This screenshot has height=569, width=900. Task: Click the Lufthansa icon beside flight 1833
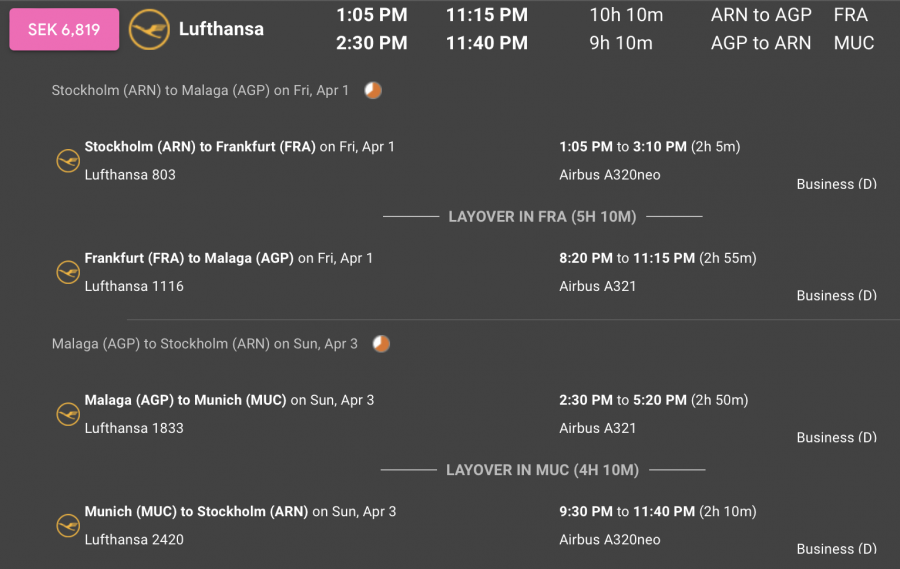(68, 414)
